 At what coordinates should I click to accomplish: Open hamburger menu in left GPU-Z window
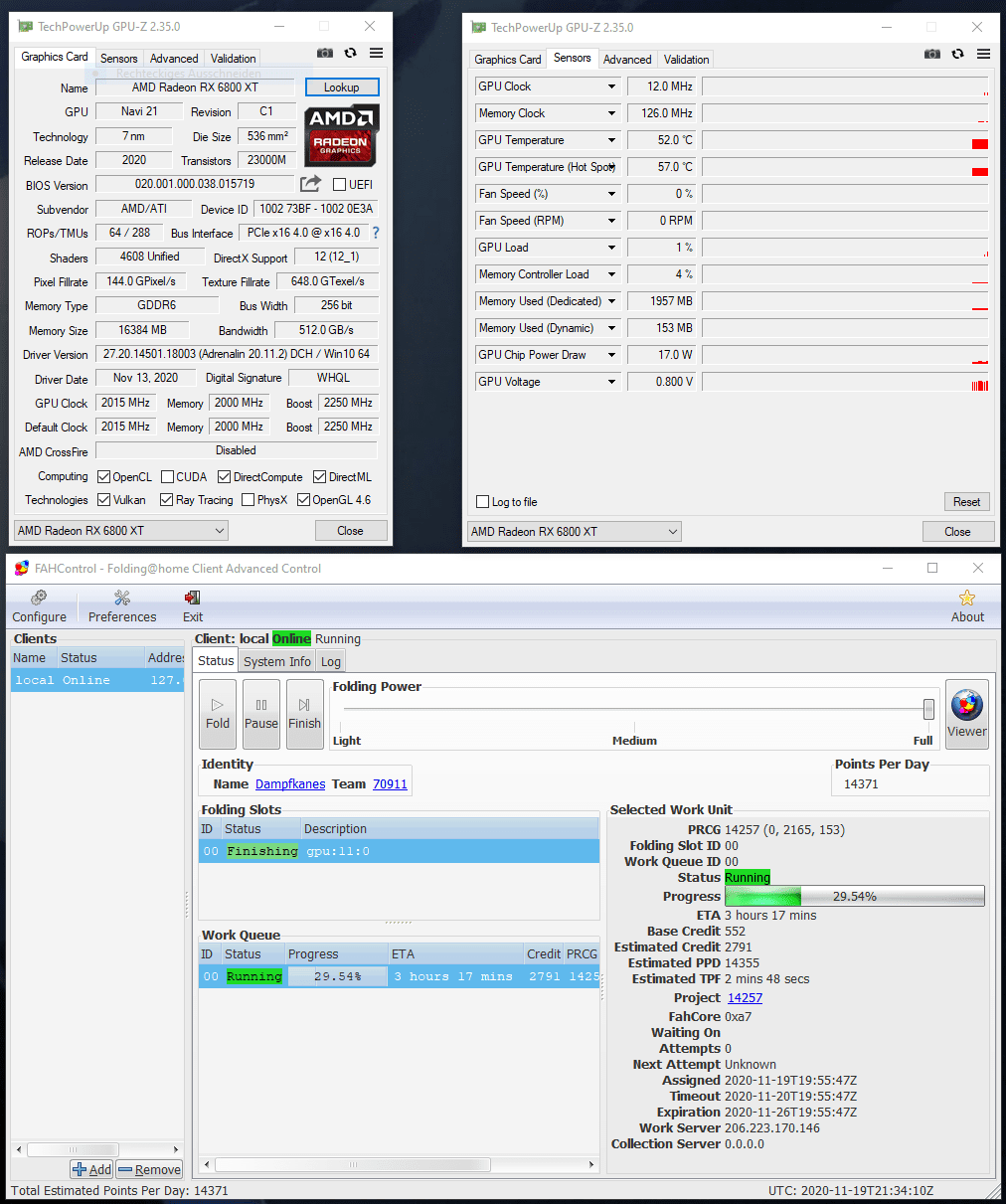pos(377,53)
